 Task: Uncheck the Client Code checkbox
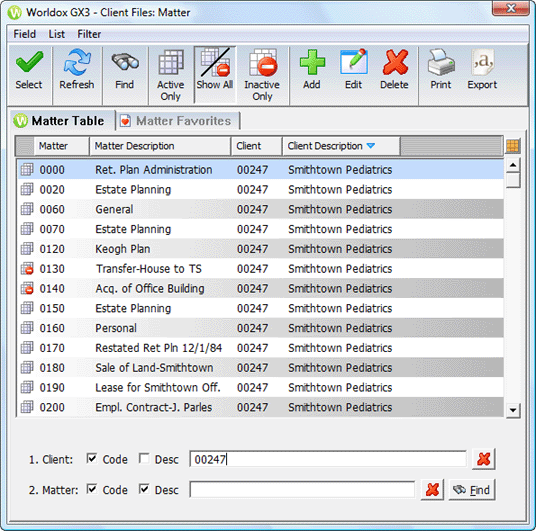coord(92,458)
